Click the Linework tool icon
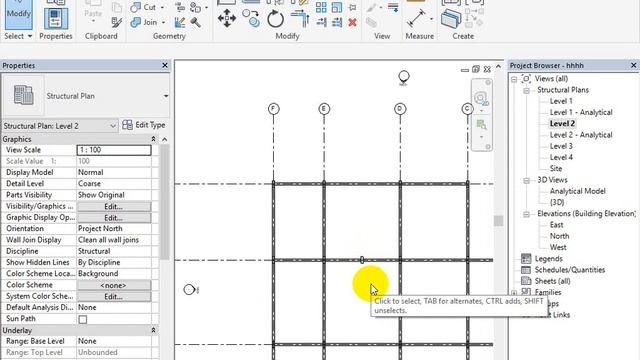The height and width of the screenshot is (360, 640). 393,7
